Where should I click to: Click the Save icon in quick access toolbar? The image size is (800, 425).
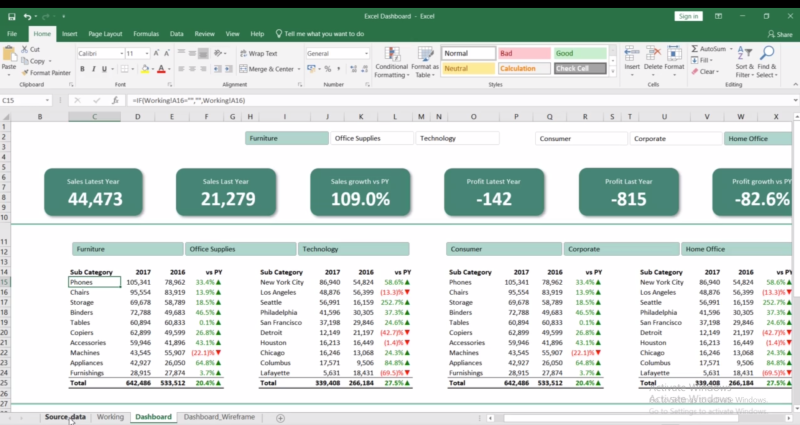[x=10, y=17]
